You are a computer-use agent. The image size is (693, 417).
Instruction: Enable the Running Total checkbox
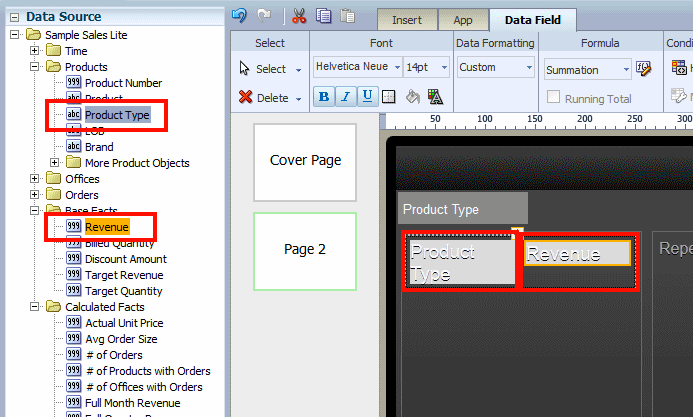(553, 97)
